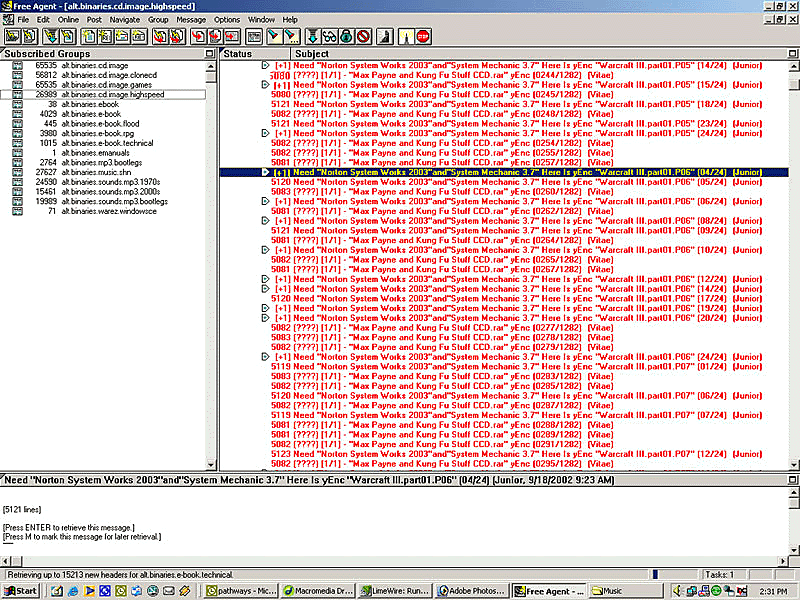The height and width of the screenshot is (600, 800).
Task: Expand thread Warcraft III.part01.P06 (10/24)
Action: tap(265, 249)
